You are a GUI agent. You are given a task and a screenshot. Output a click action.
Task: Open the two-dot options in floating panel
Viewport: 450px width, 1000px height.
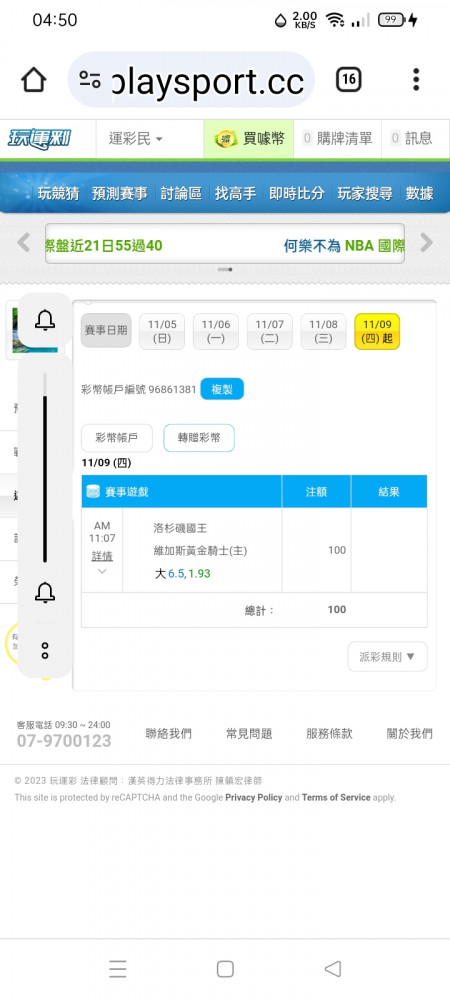tap(45, 651)
